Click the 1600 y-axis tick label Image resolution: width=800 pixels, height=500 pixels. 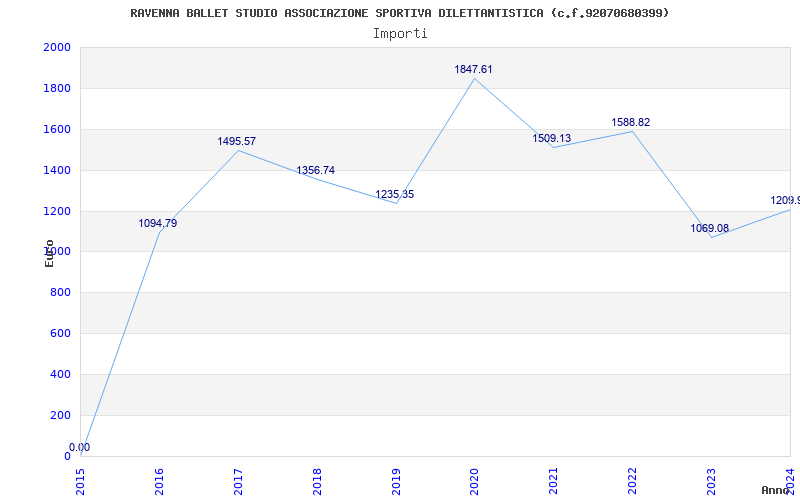pos(57,129)
